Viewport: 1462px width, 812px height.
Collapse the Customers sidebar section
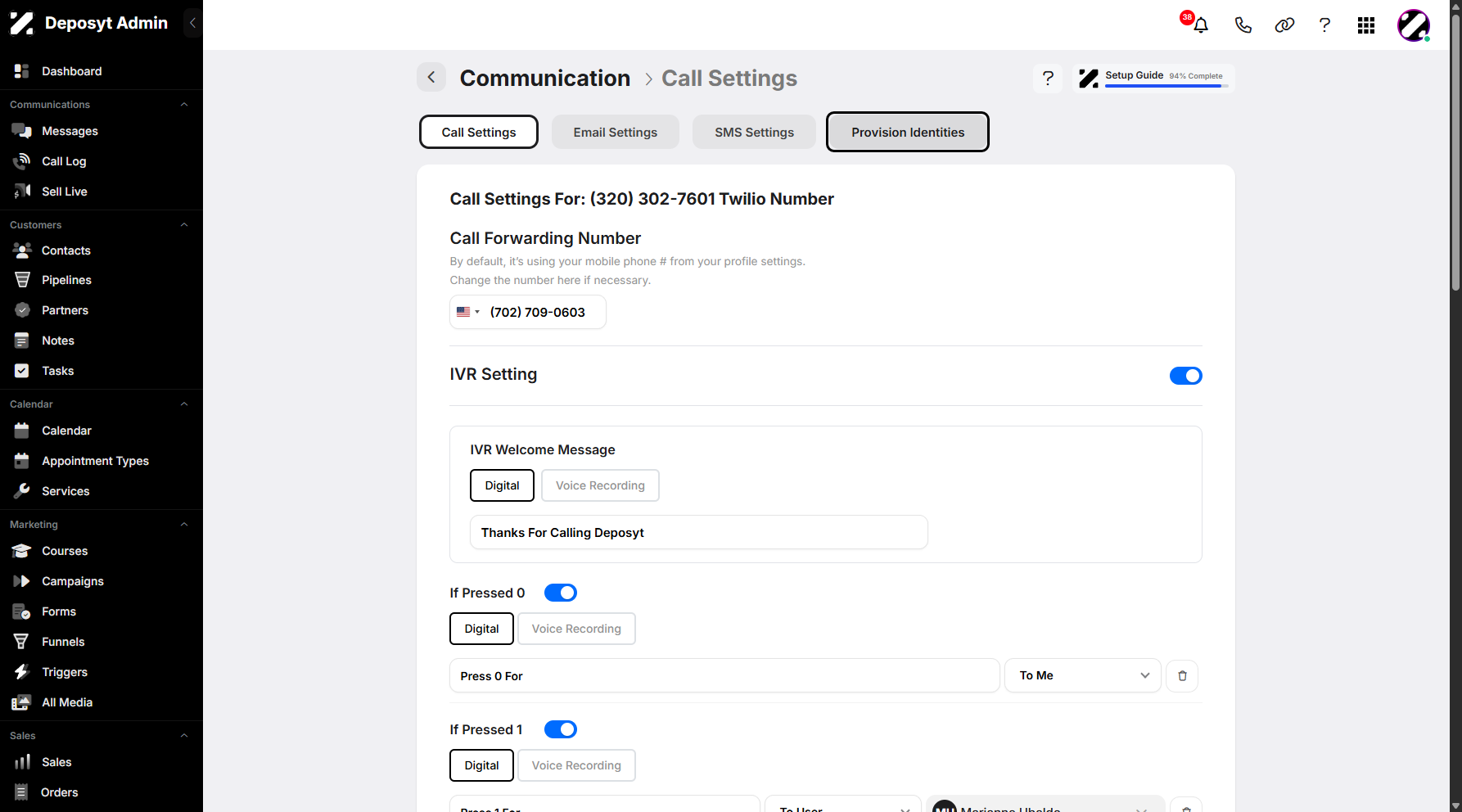click(x=184, y=225)
